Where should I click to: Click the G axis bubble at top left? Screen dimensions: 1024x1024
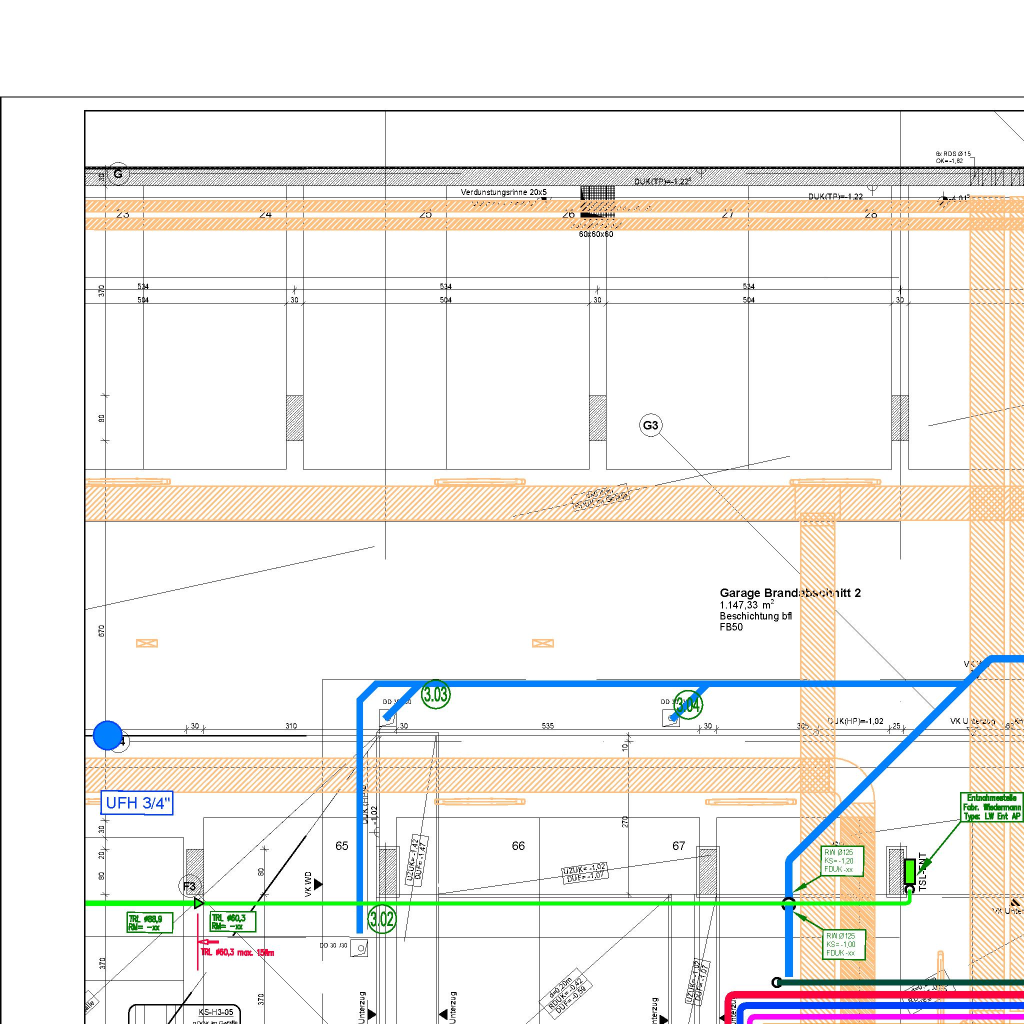coord(118,174)
